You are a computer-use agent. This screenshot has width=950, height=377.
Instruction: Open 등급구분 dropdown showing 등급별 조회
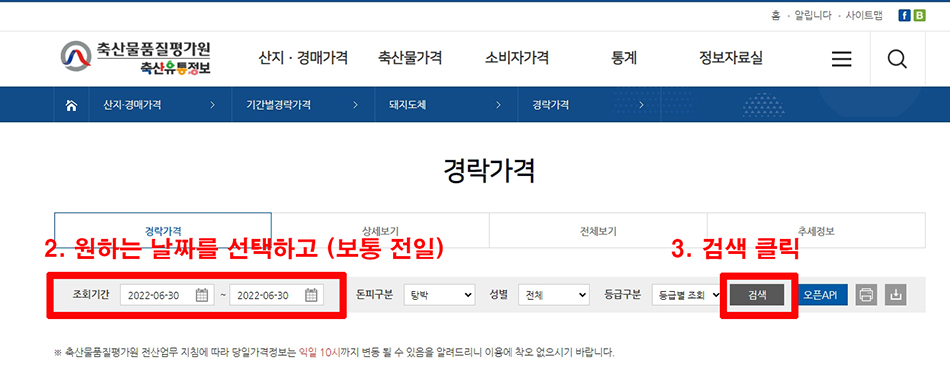click(686, 295)
